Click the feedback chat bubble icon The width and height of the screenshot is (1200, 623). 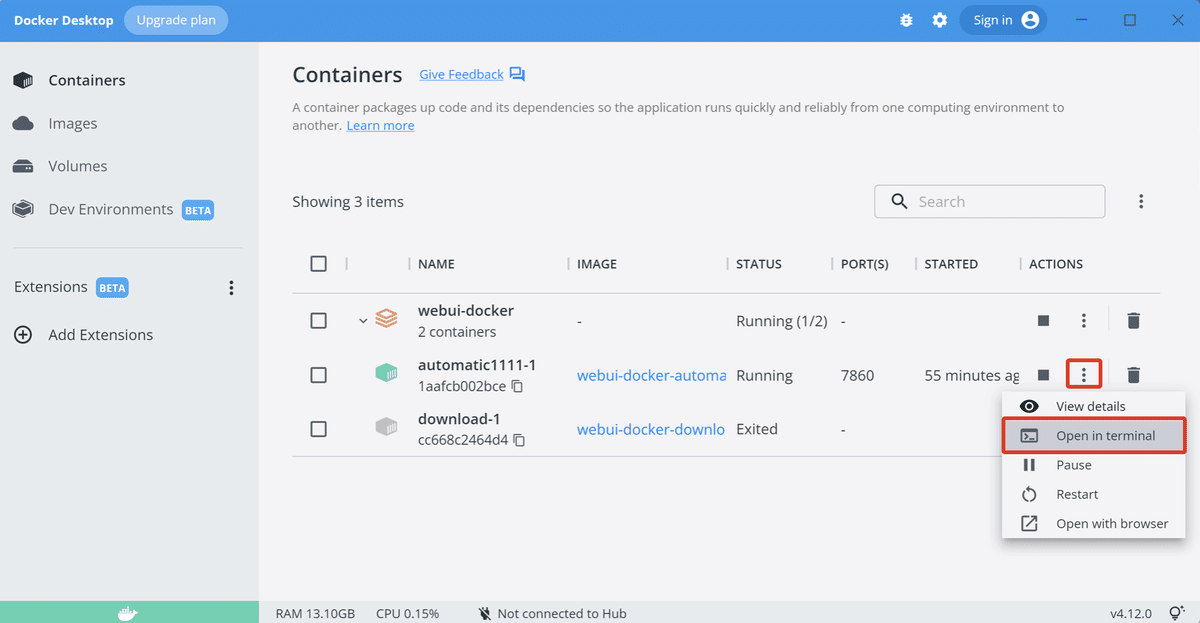pyautogui.click(x=517, y=75)
